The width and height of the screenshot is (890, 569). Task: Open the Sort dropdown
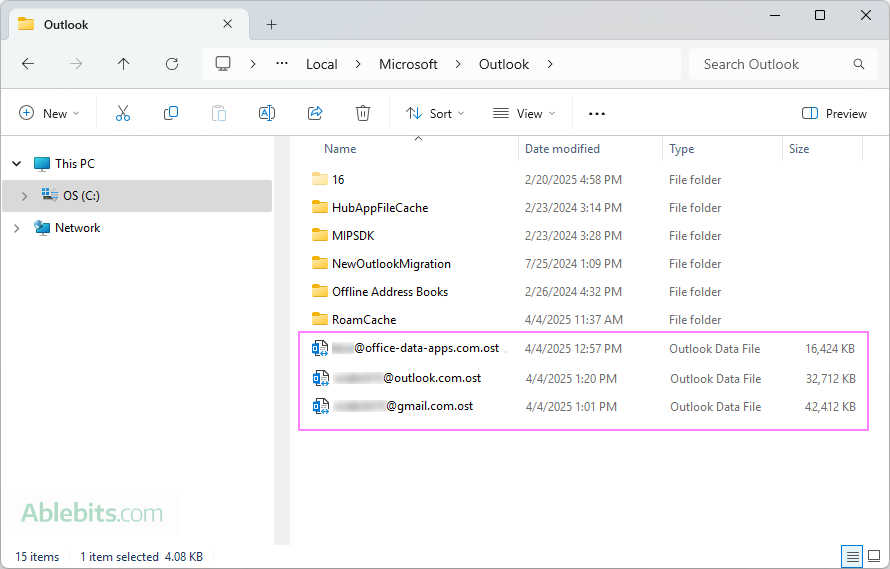tap(435, 114)
